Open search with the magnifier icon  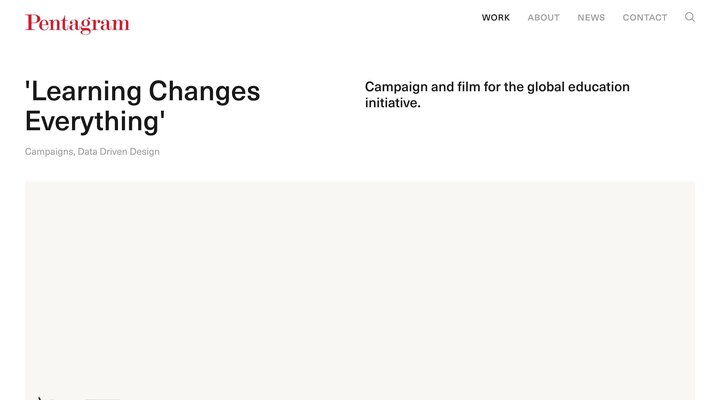[690, 17]
